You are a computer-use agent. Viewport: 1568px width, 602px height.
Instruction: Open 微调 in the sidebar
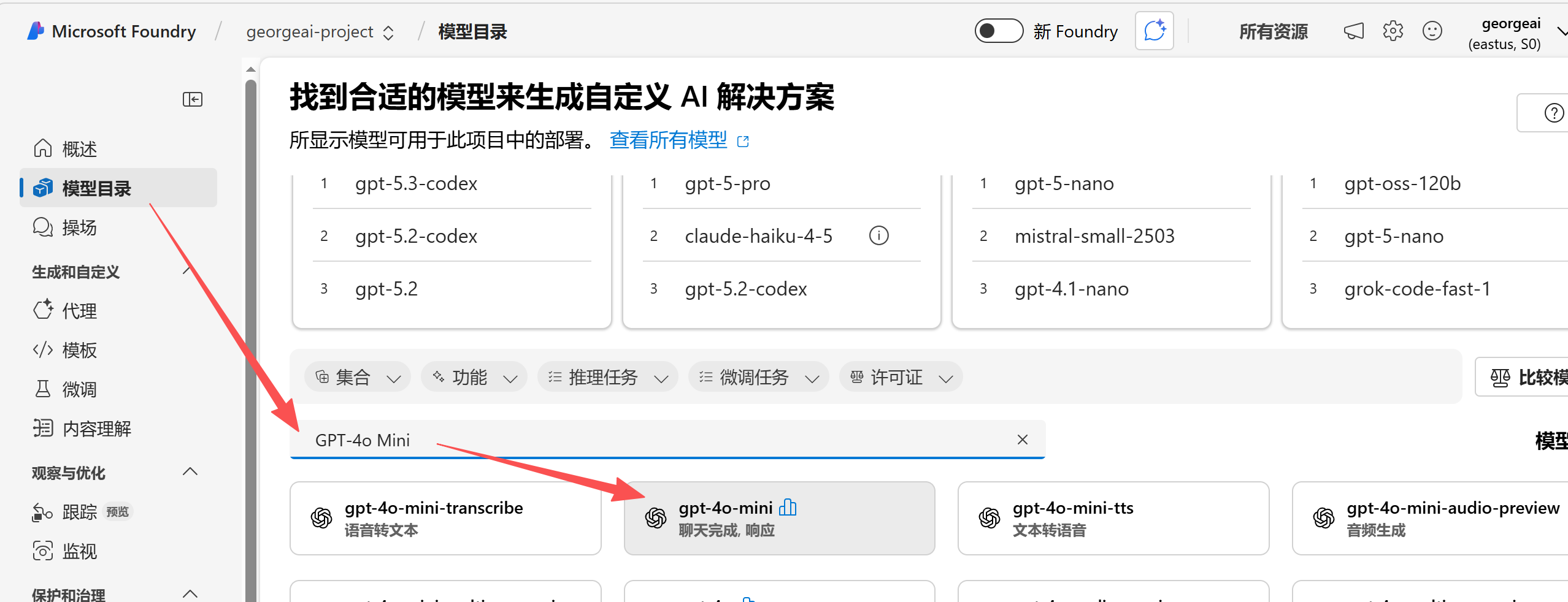click(x=118, y=389)
